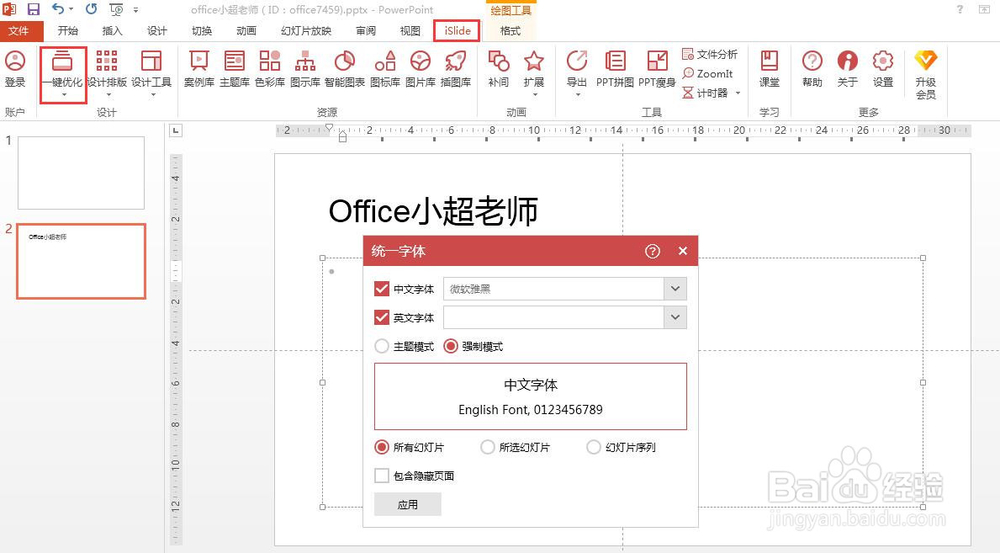
Task: Close the 统一字体 dialog
Action: pyautogui.click(x=683, y=251)
